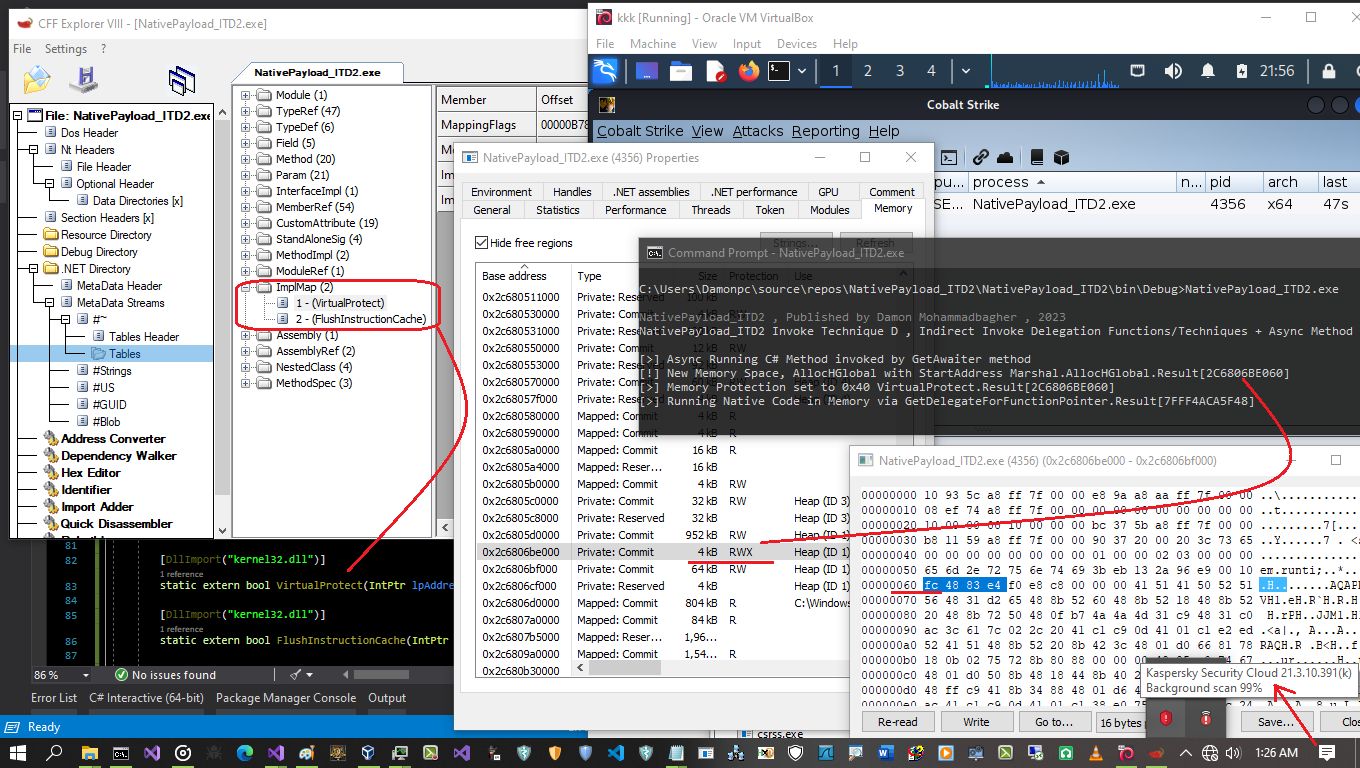Click the Re-read button in hex viewer
The width and height of the screenshot is (1360, 768).
tap(897, 722)
